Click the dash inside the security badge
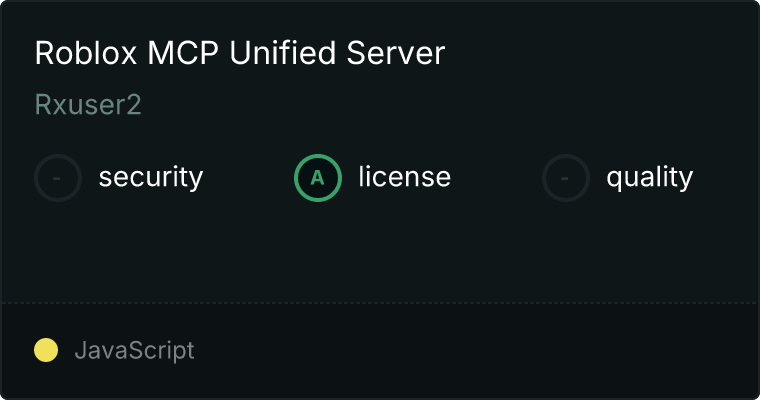 [57, 178]
